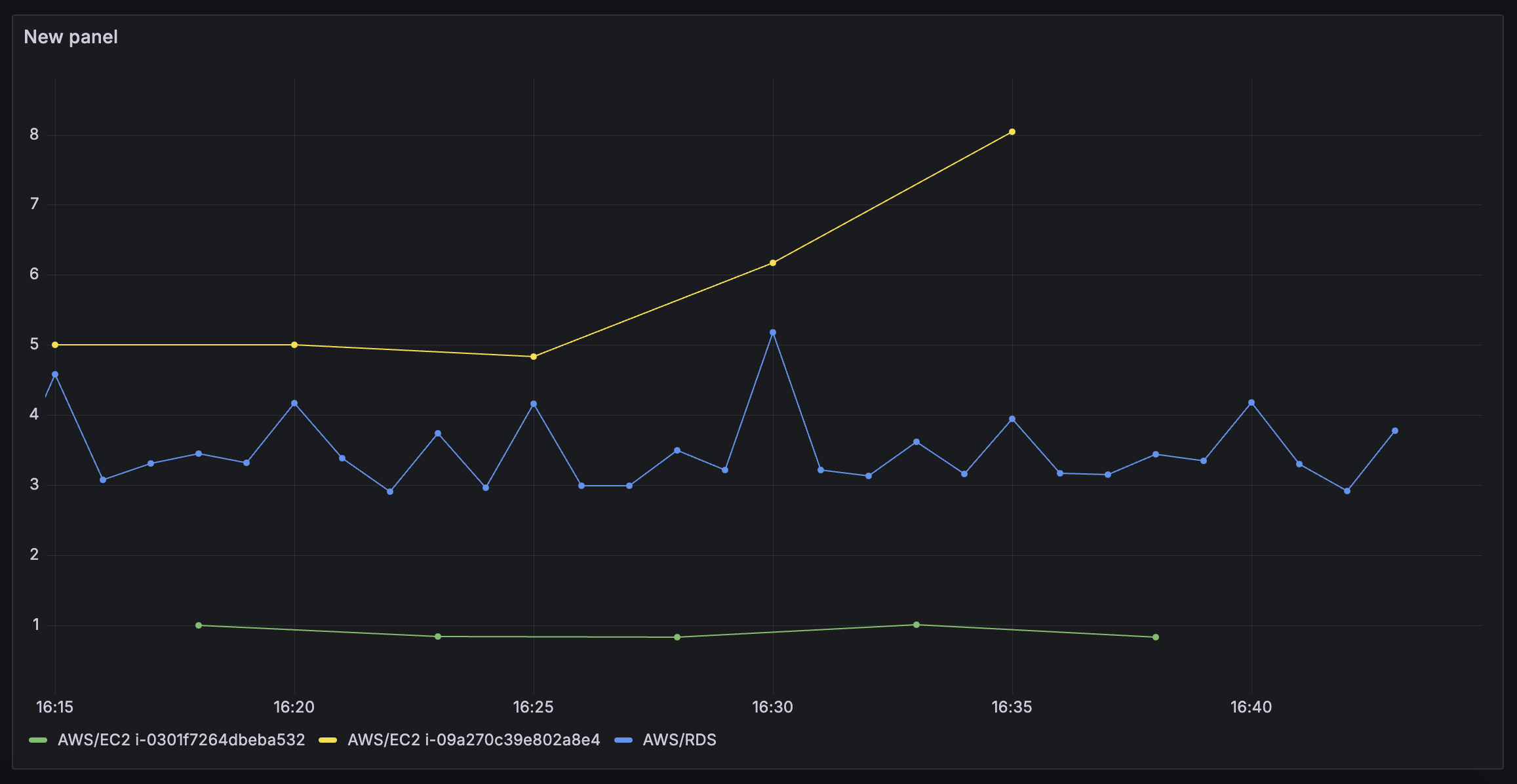Image resolution: width=1517 pixels, height=784 pixels.
Task: Click the 16:15 x-axis time label
Action: tap(55, 707)
